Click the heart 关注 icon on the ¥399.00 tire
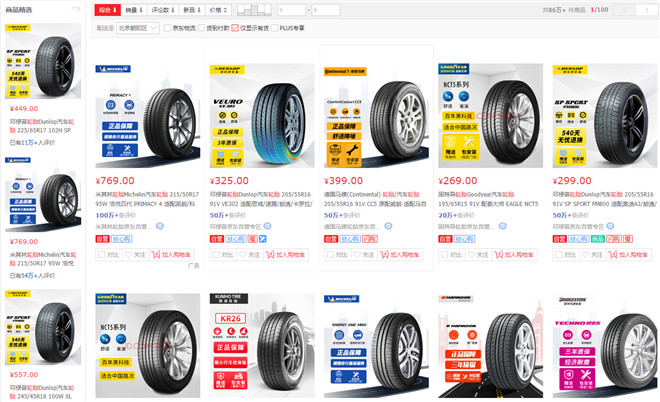The image size is (660, 402). point(357,255)
